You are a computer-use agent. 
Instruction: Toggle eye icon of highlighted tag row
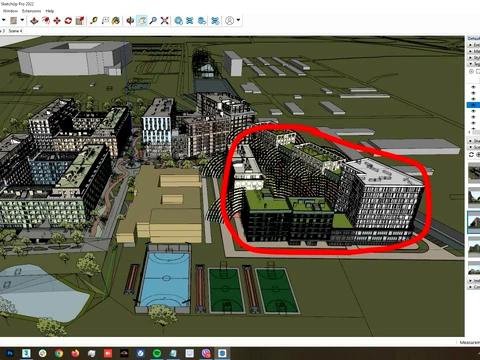pos(473,105)
